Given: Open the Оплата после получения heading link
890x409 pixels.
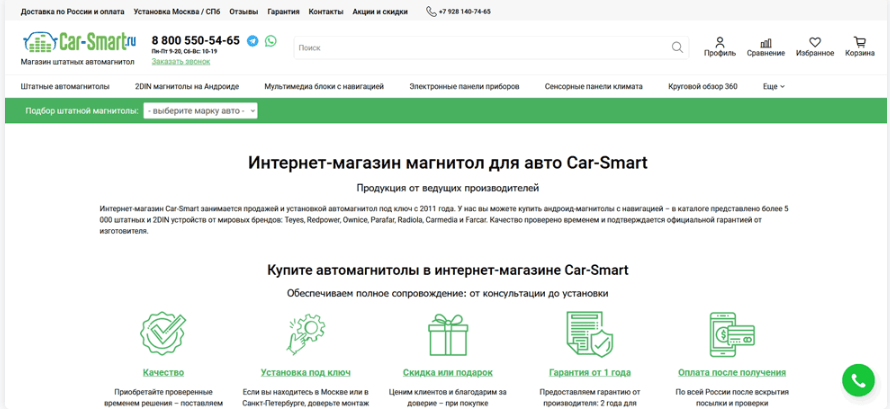Looking at the screenshot, I should click(732, 373).
